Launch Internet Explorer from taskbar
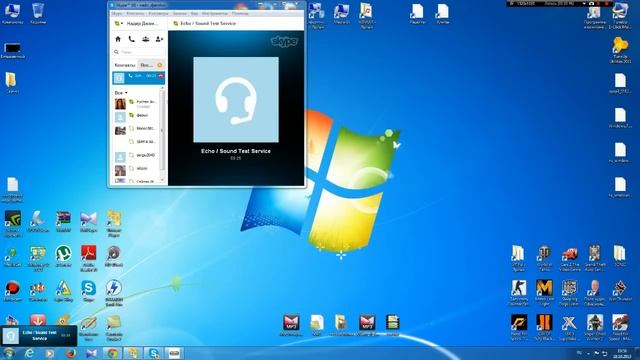Screen dimensions: 640x360 (x=29, y=353)
